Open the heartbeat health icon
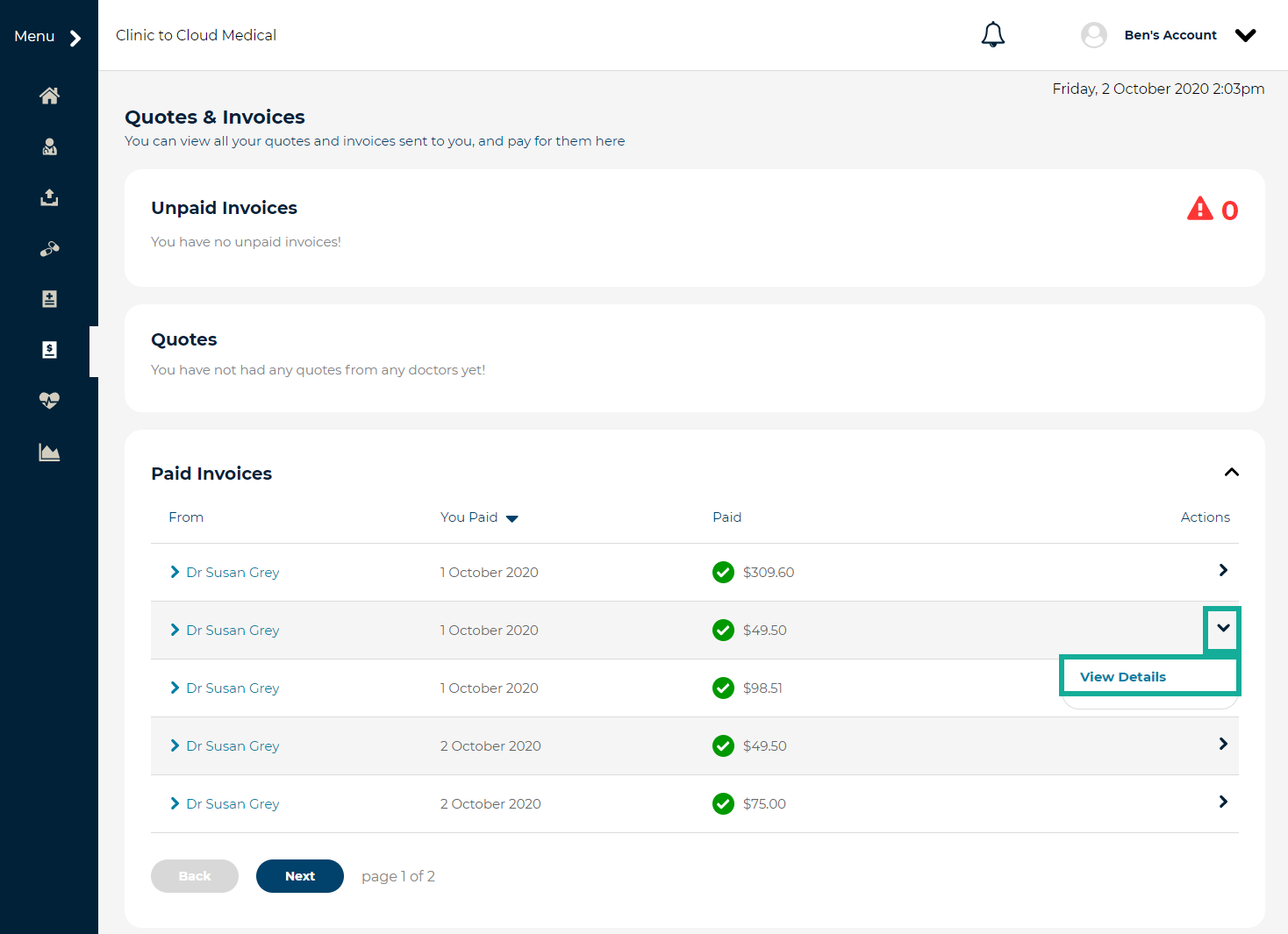This screenshot has height=934, width=1288. [x=49, y=401]
